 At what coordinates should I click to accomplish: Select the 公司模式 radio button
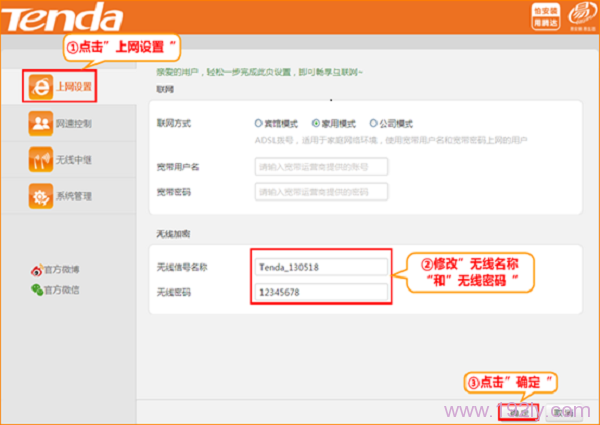pyautogui.click(x=373, y=124)
